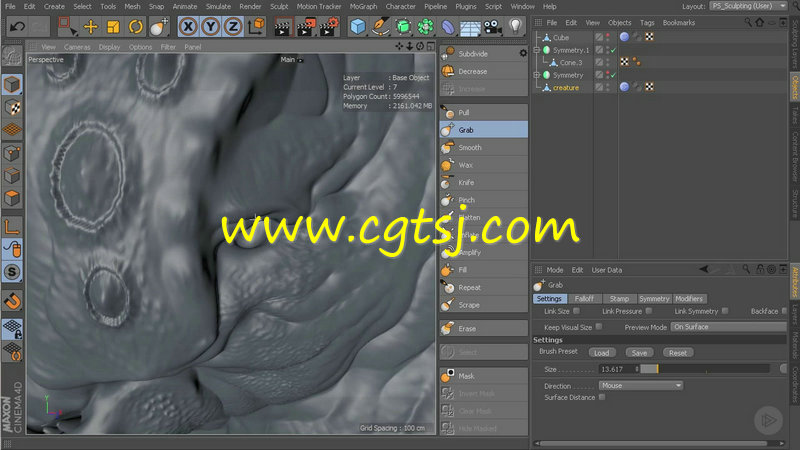Toggle the X axis lock
The height and width of the screenshot is (450, 800).
click(188, 27)
